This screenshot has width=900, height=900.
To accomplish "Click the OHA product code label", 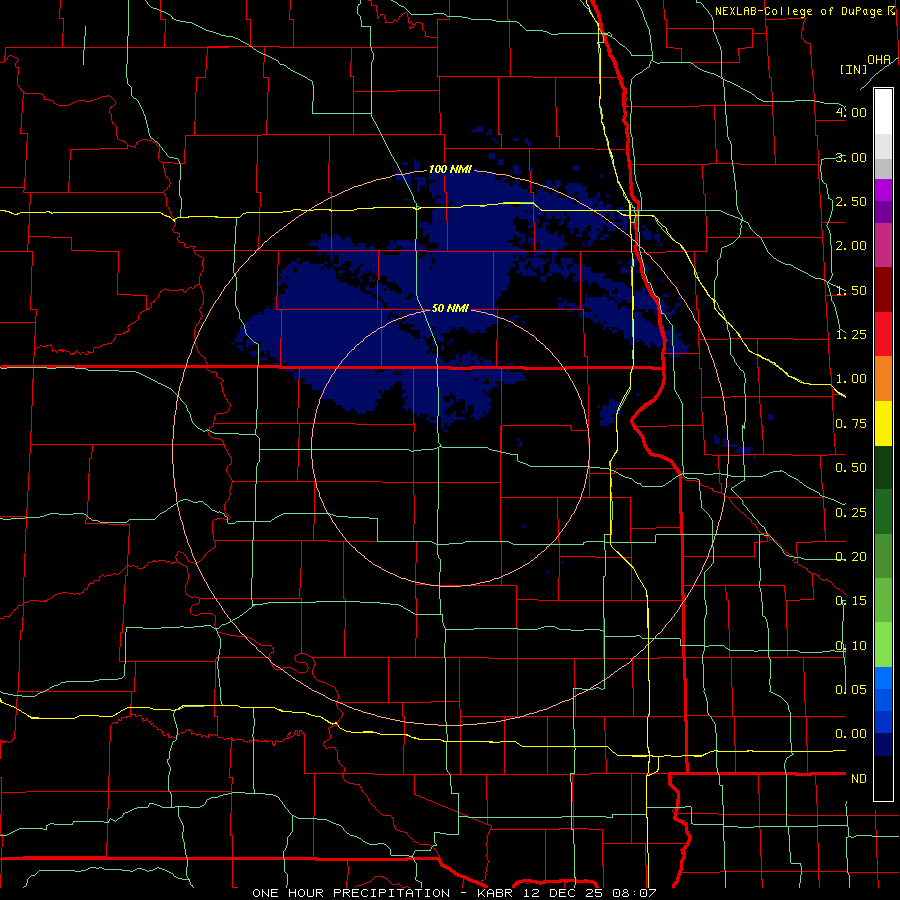I will [x=879, y=60].
